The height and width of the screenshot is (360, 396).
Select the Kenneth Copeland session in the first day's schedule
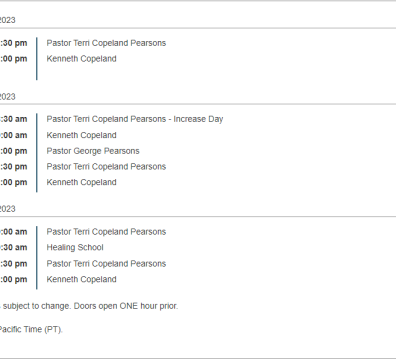pos(81,58)
